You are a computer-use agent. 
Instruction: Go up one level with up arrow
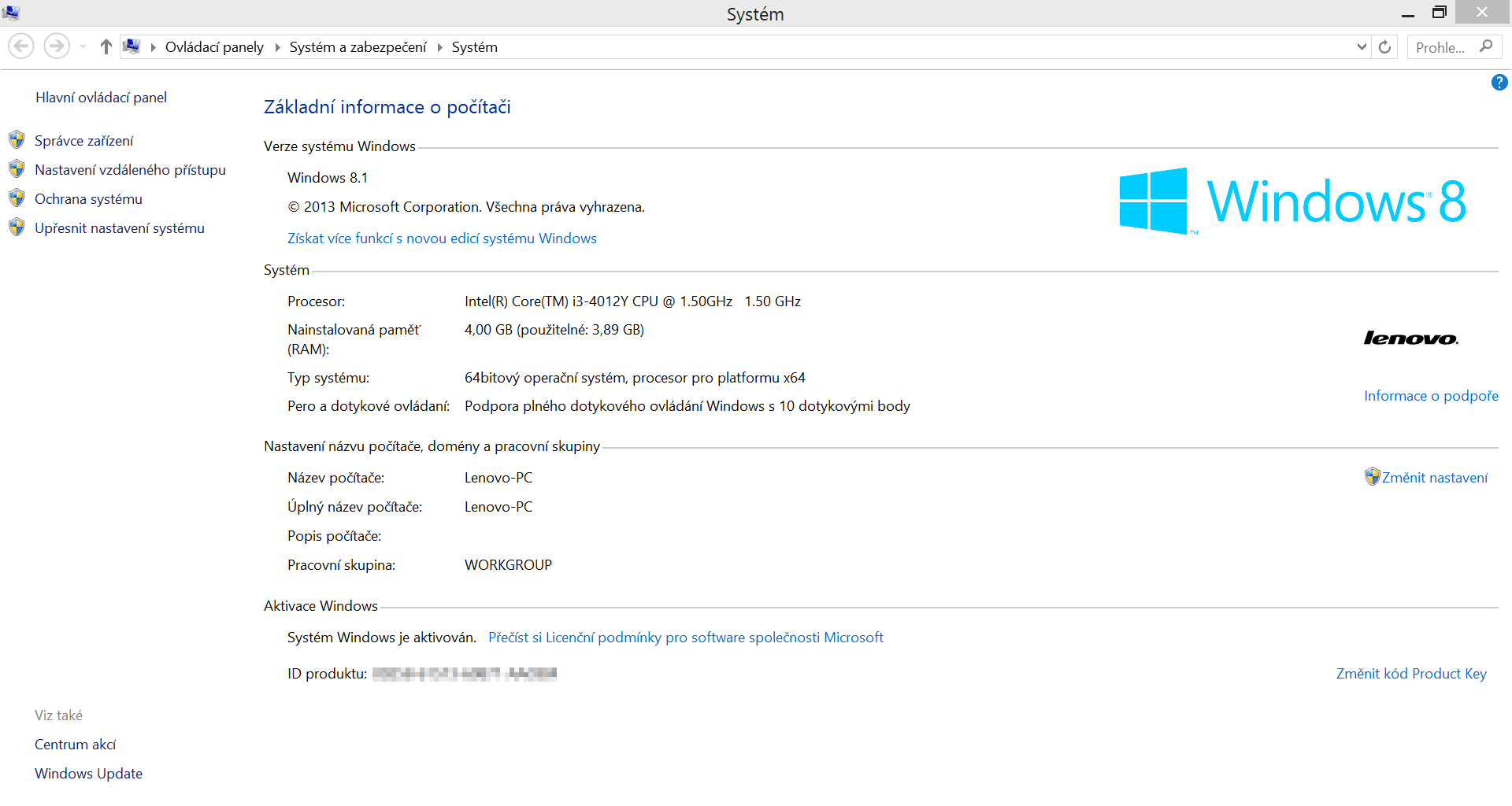pos(106,46)
